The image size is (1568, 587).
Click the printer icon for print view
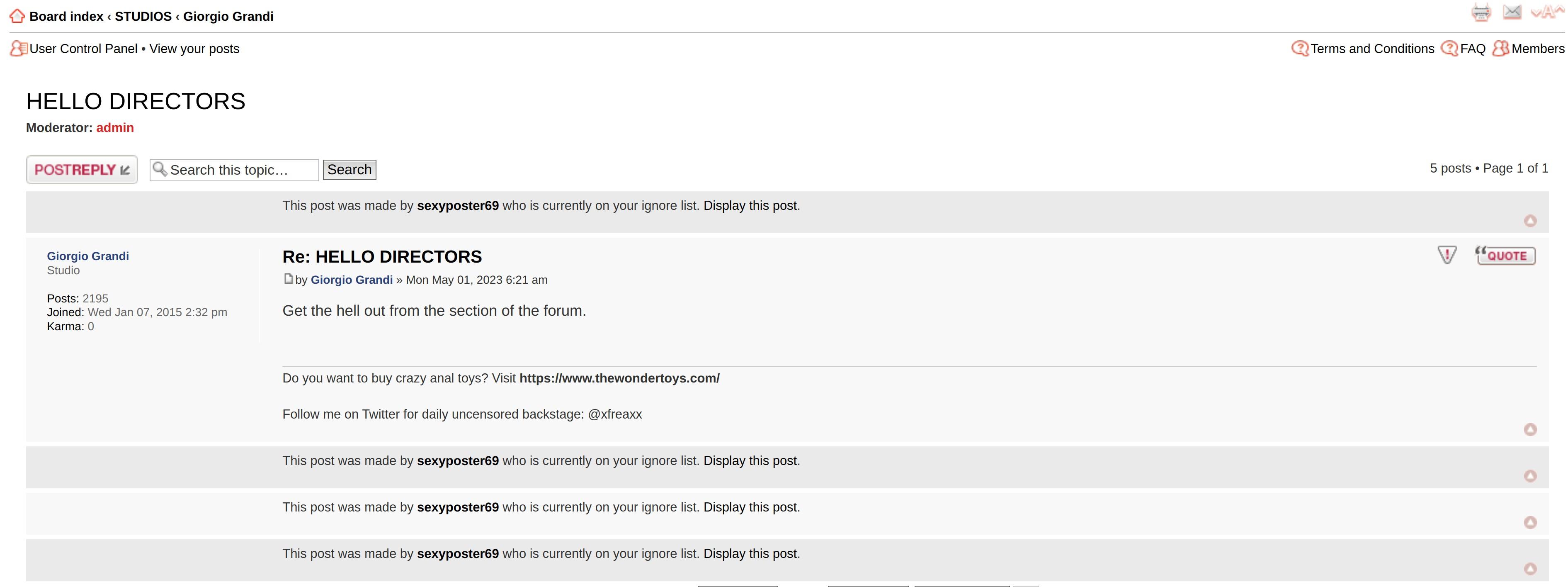(x=1481, y=12)
